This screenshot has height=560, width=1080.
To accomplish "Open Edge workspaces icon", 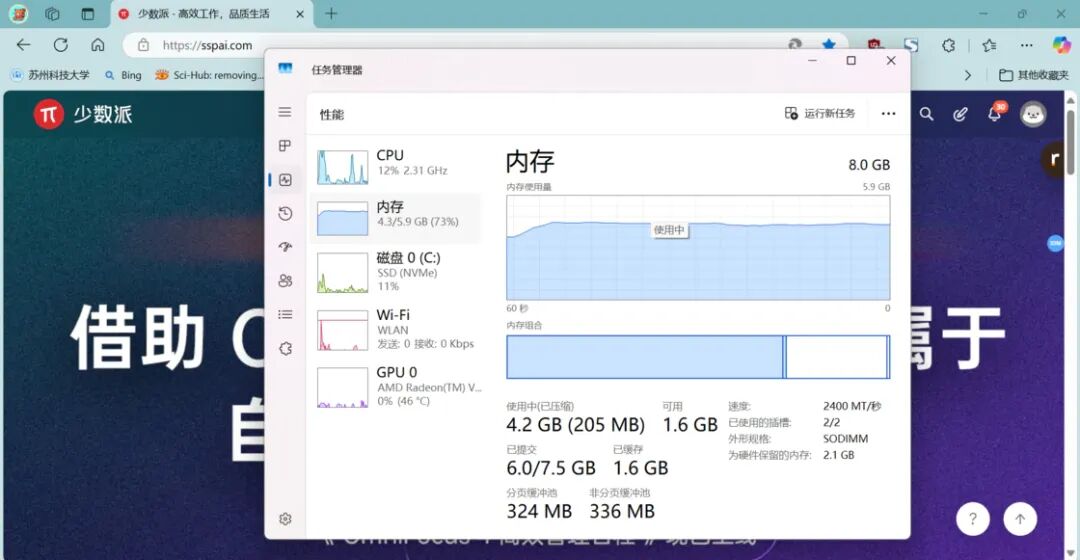I will (52, 14).
